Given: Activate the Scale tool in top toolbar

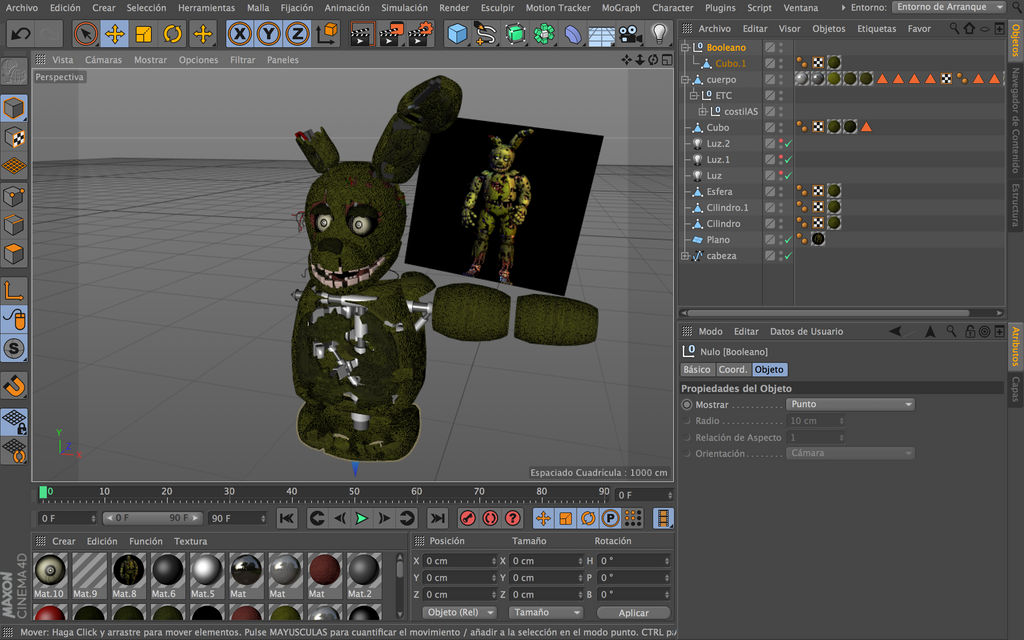Looking at the screenshot, I should coord(144,34).
